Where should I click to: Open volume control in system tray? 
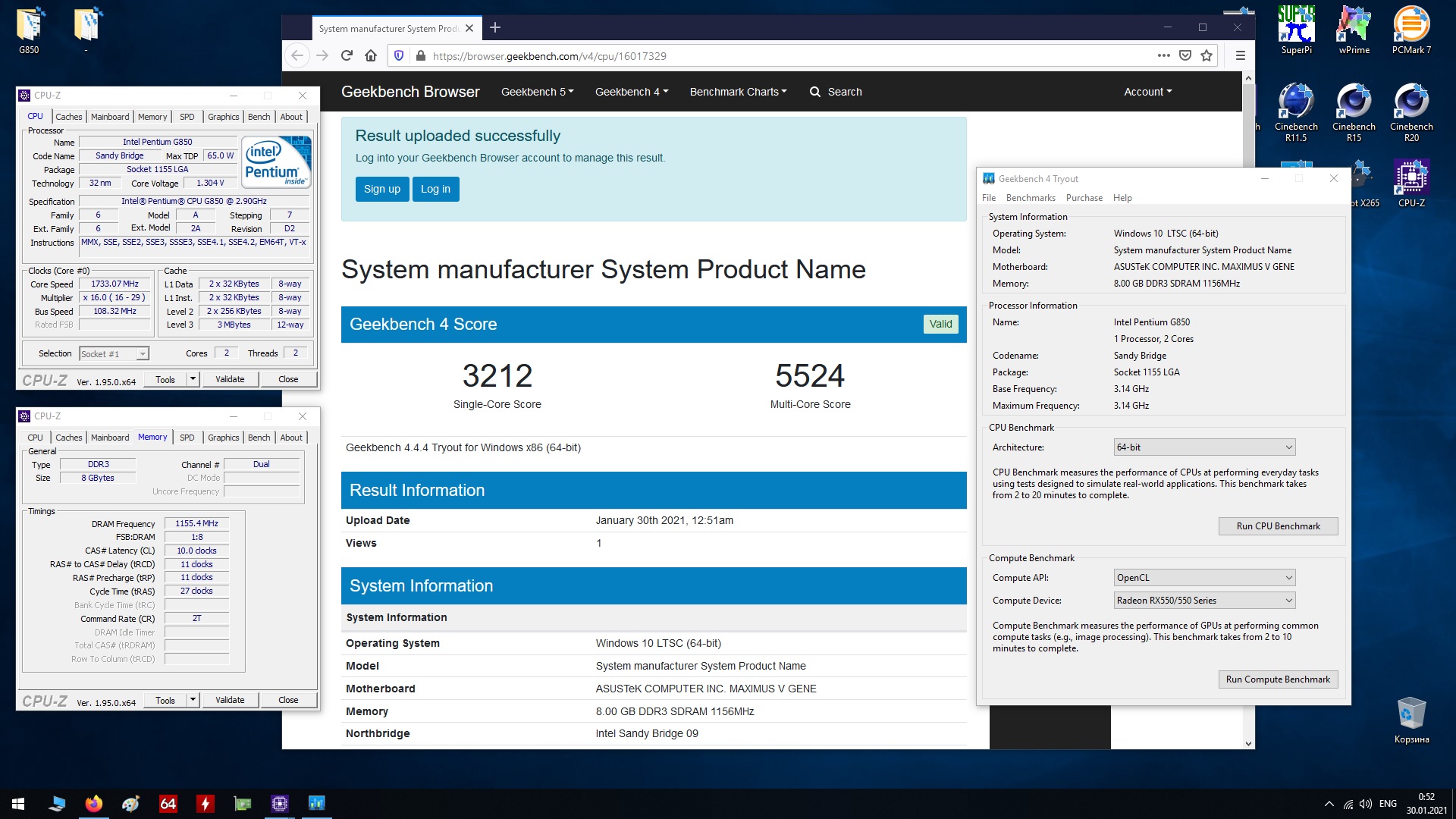click(x=1366, y=804)
